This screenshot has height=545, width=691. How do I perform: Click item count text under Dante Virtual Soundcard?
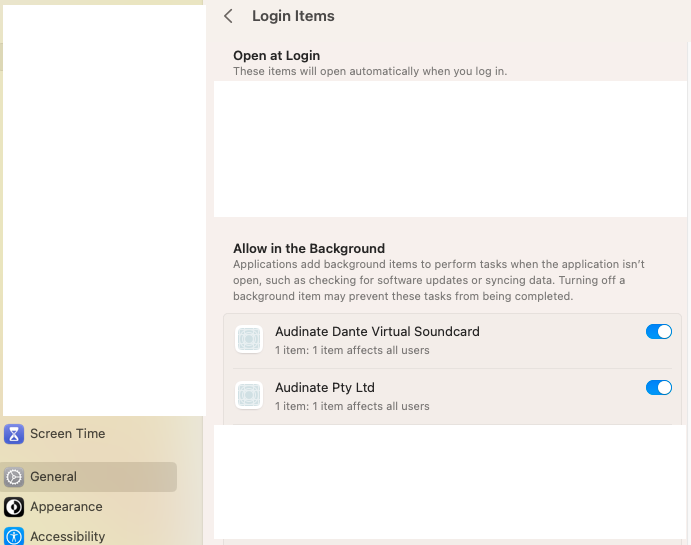(x=352, y=350)
